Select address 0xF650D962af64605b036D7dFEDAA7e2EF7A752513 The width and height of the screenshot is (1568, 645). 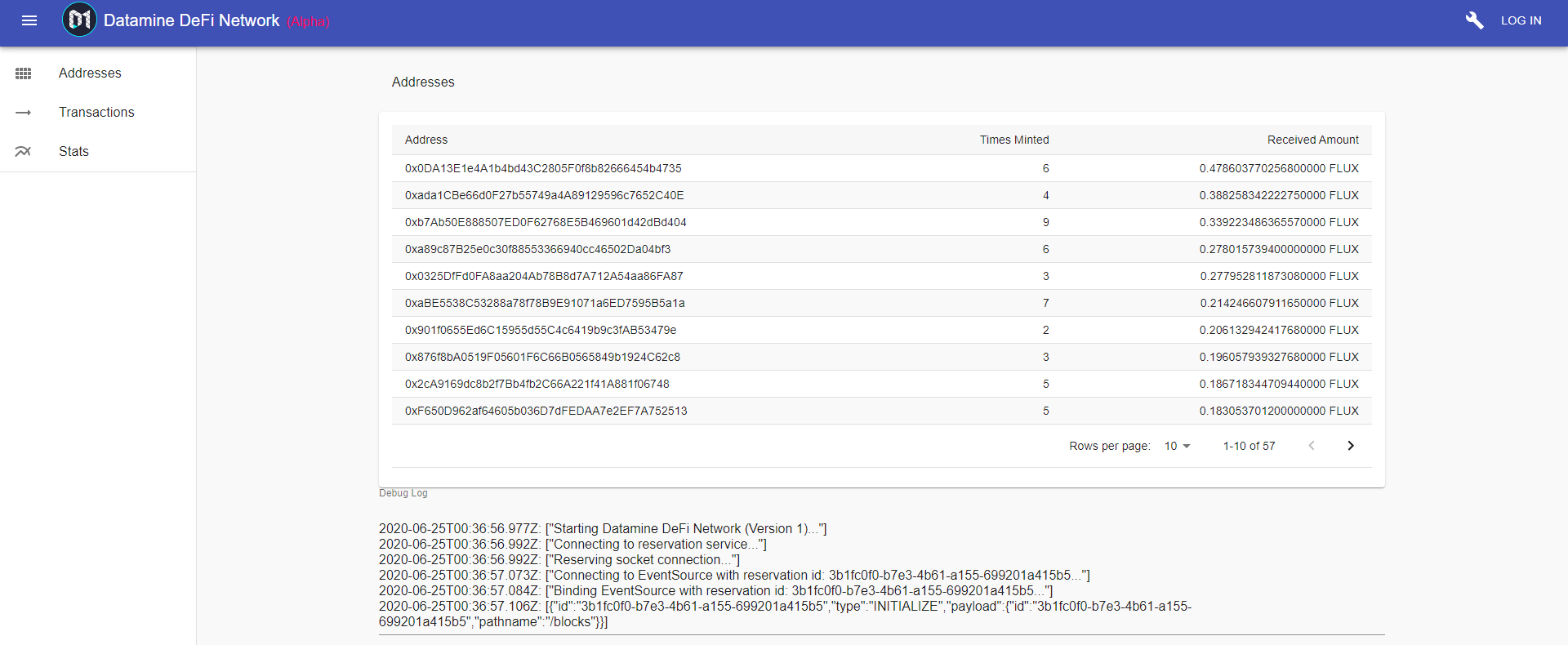click(x=546, y=411)
